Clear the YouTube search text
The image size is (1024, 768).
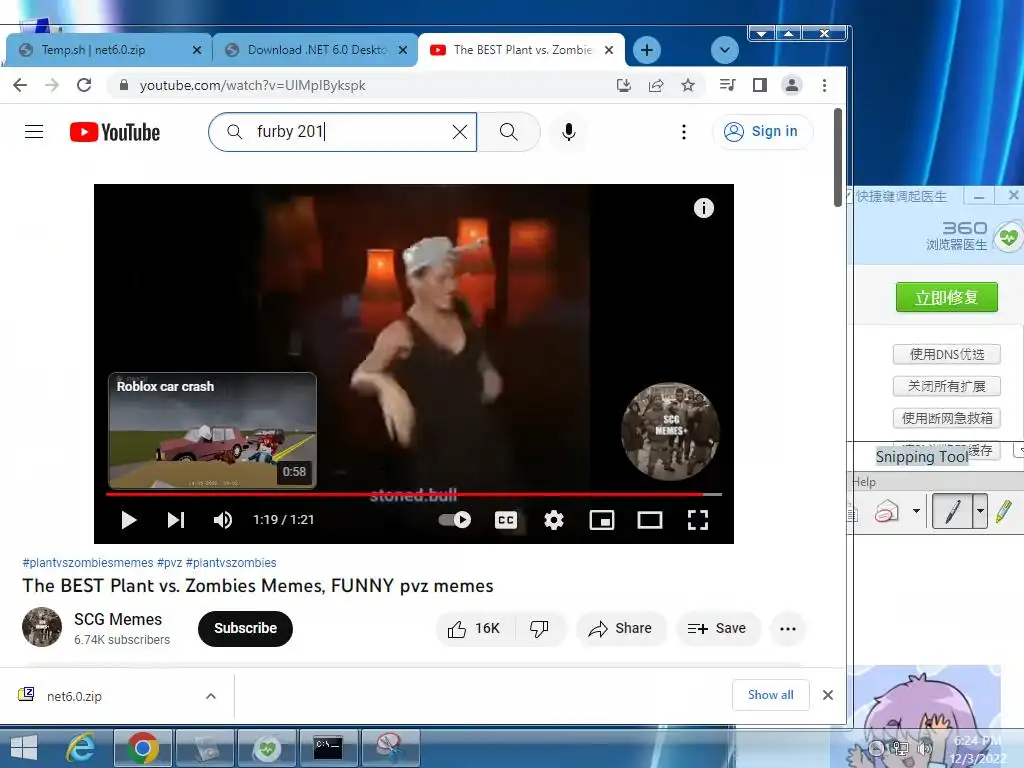(460, 132)
